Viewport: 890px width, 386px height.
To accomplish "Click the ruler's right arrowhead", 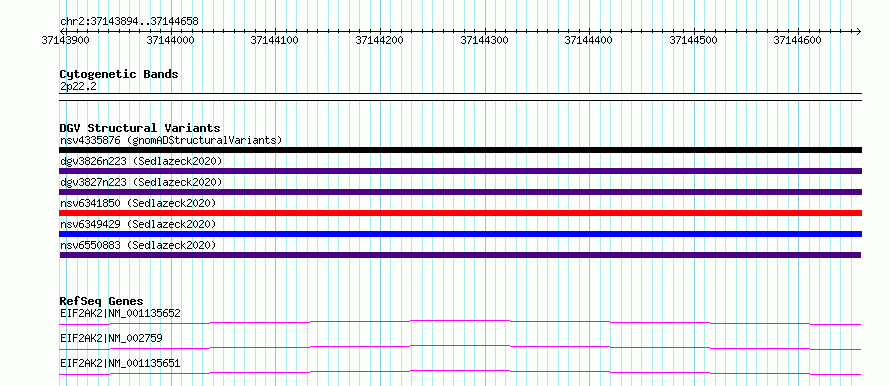I will (x=858, y=31).
